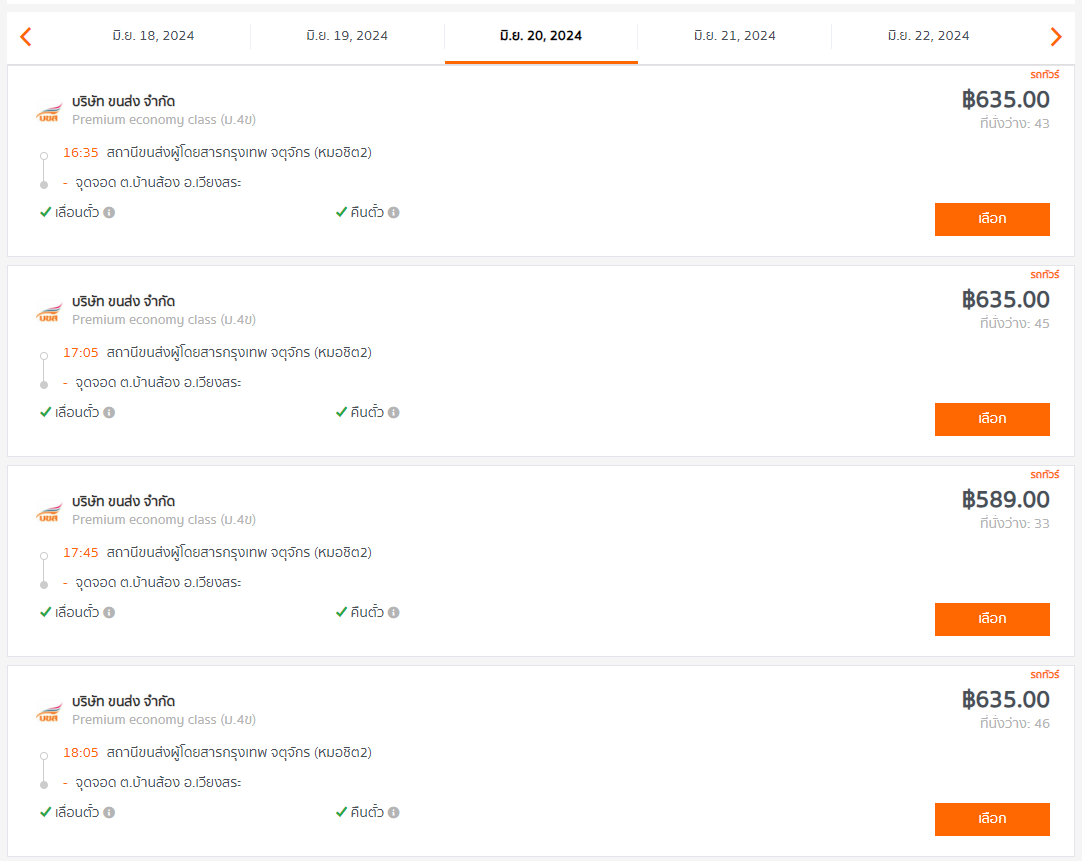Click จุดจอด ต.บ้านส้อง stop on 17:05 trip
This screenshot has height=861, width=1082.
(158, 383)
